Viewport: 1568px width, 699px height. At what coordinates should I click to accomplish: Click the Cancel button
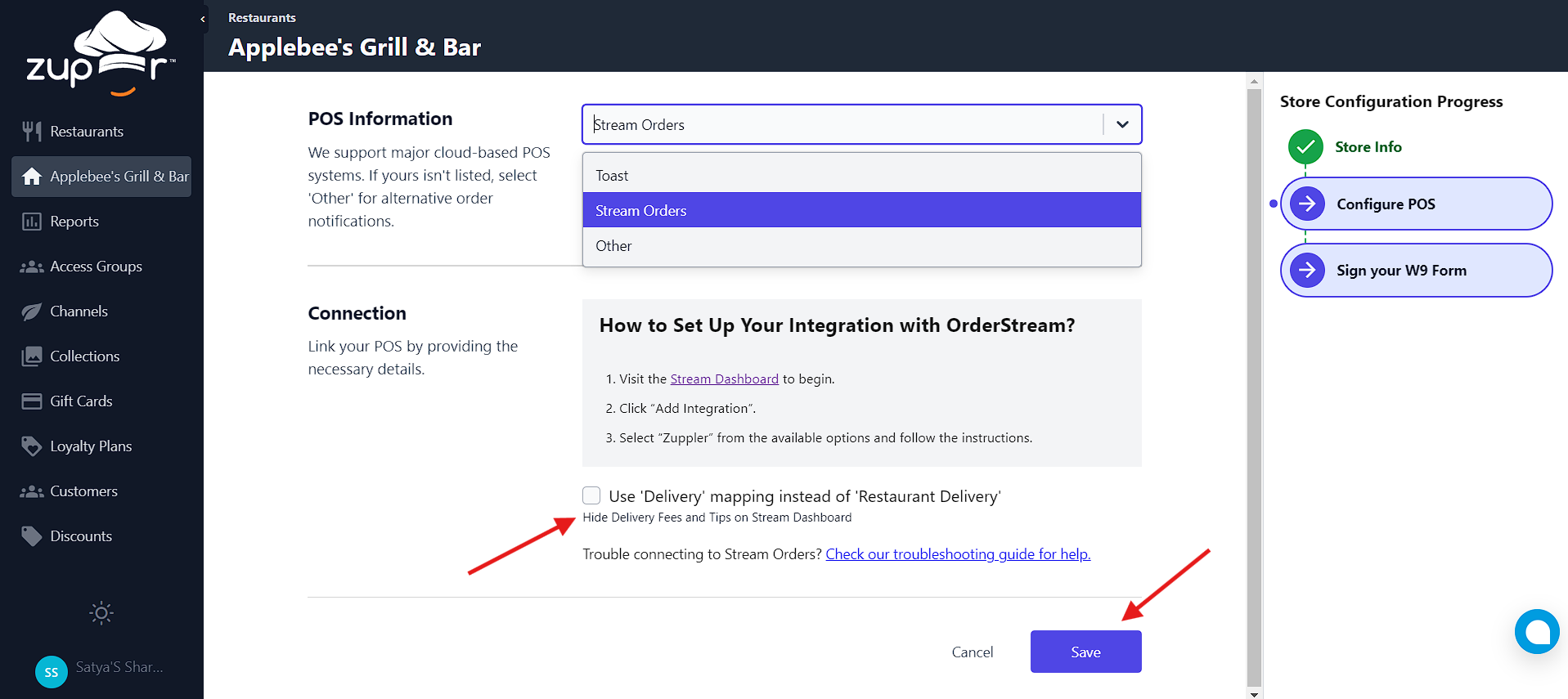[972, 652]
